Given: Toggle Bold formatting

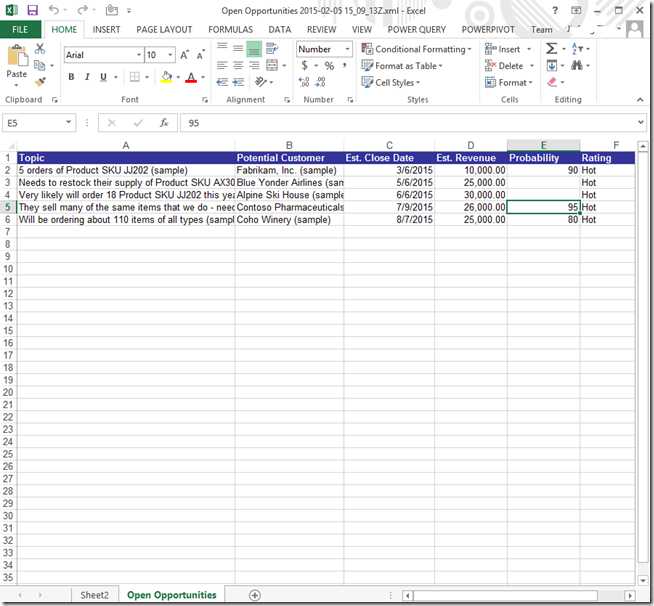Looking at the screenshot, I should [71, 77].
